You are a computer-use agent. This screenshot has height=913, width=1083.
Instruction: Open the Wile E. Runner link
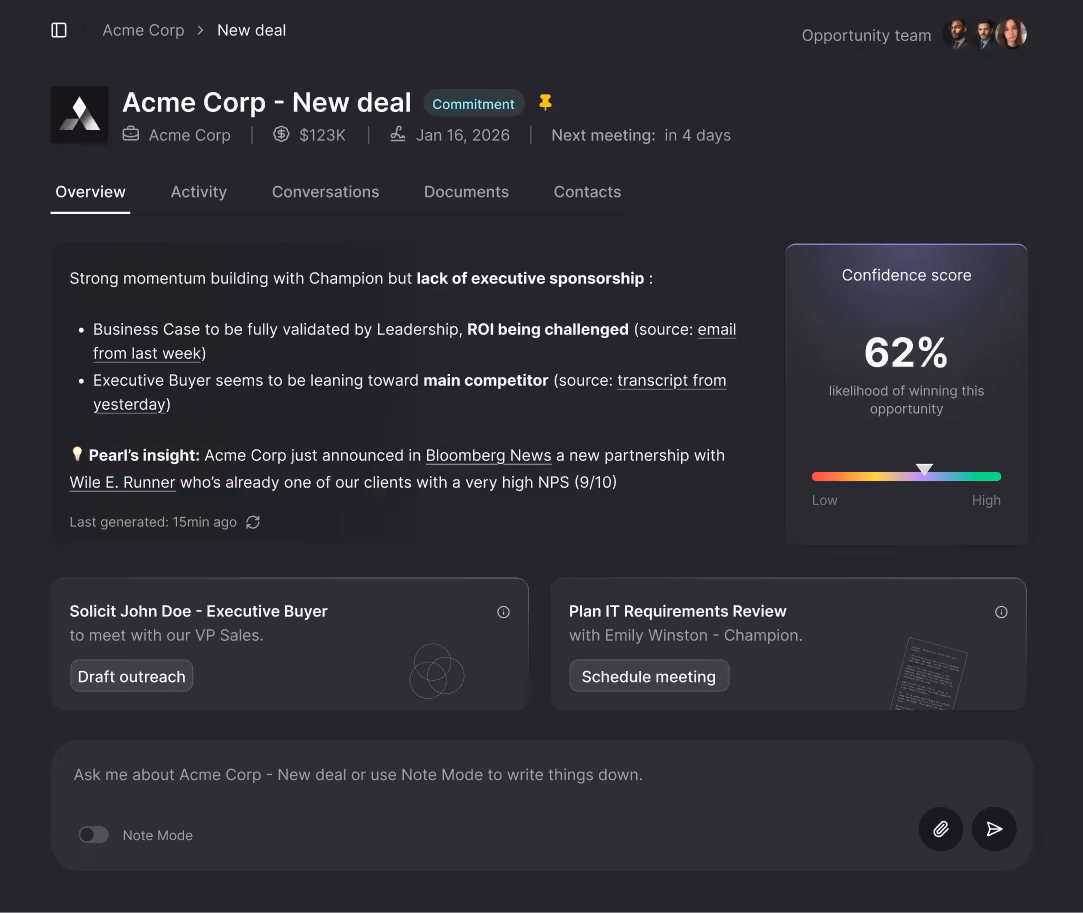(122, 483)
